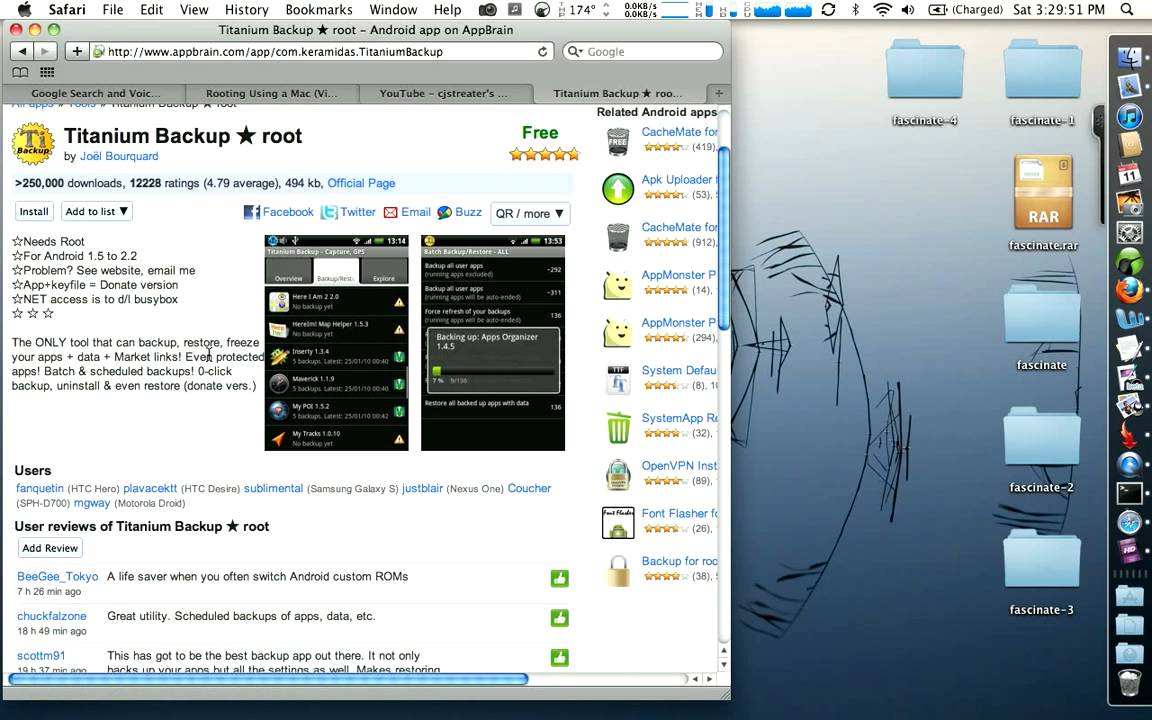Viewport: 1152px width, 720px height.
Task: Open author Joël Bourquard link
Action: tap(118, 156)
